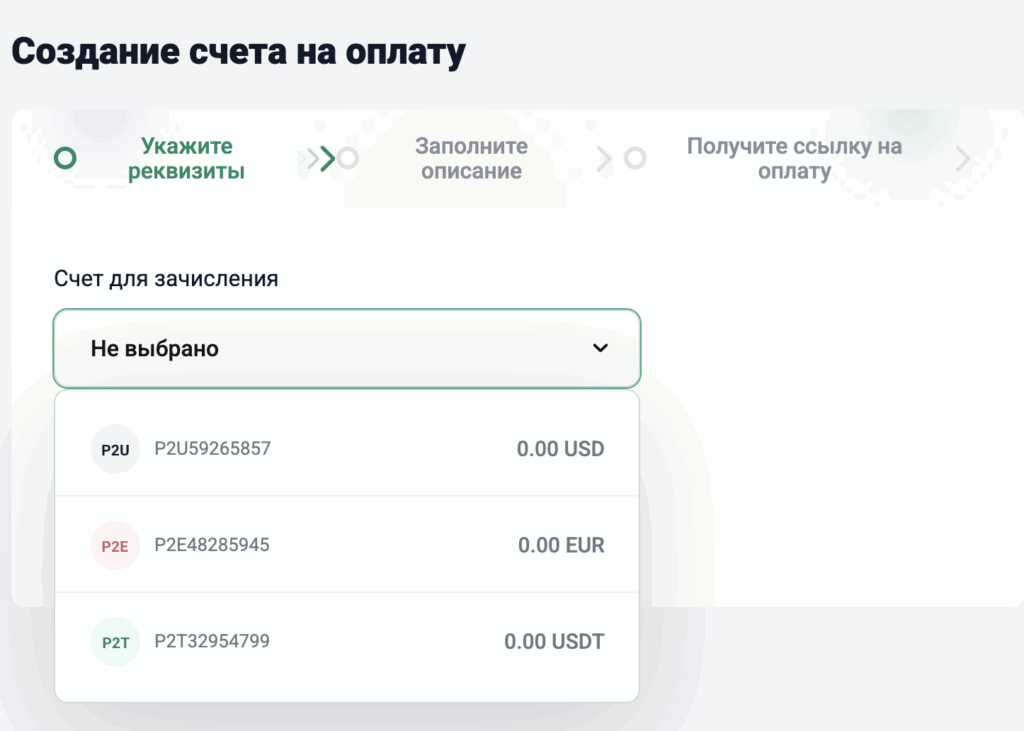Image resolution: width=1024 pixels, height=731 pixels.
Task: Click the green P2T account badge icon
Action: 115,642
